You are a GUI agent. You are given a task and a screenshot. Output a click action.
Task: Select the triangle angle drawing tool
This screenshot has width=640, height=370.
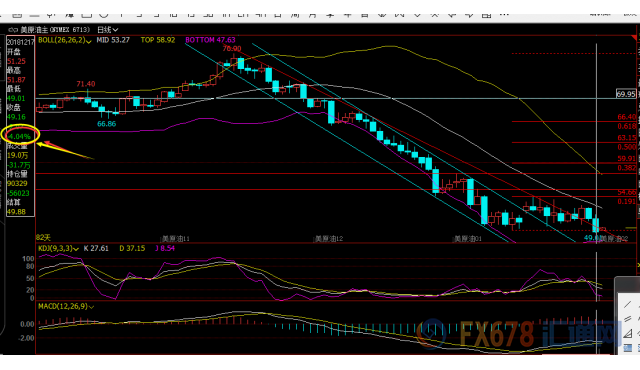click(x=627, y=334)
